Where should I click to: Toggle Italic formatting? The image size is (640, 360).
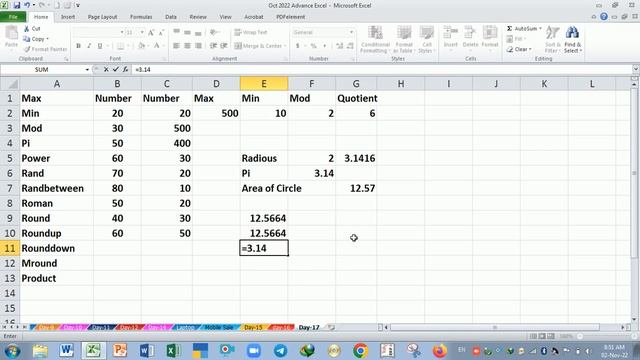click(89, 46)
